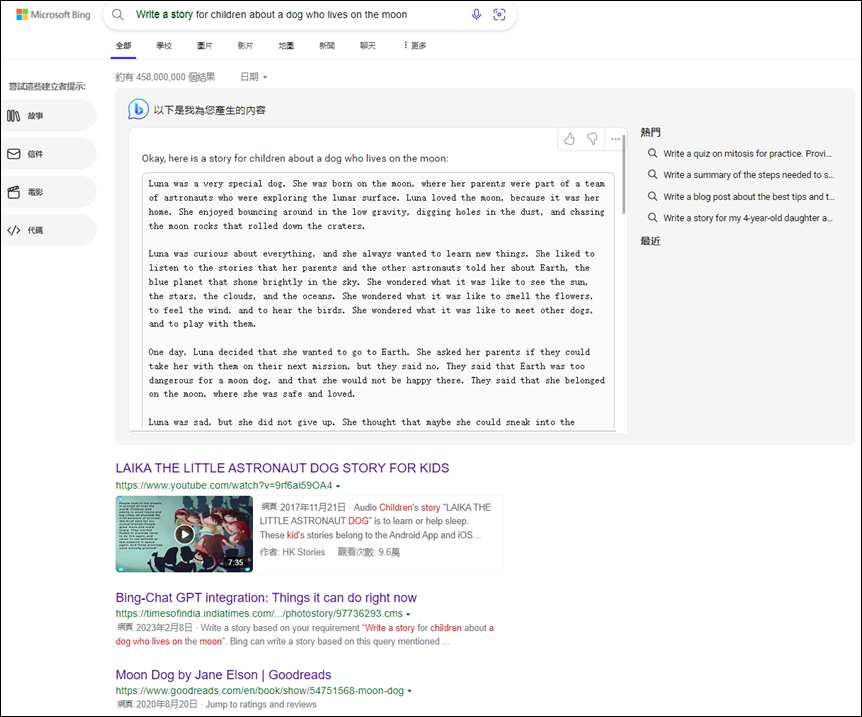Switch to the 全部 tab
Image resolution: width=862 pixels, height=717 pixels.
pos(123,46)
